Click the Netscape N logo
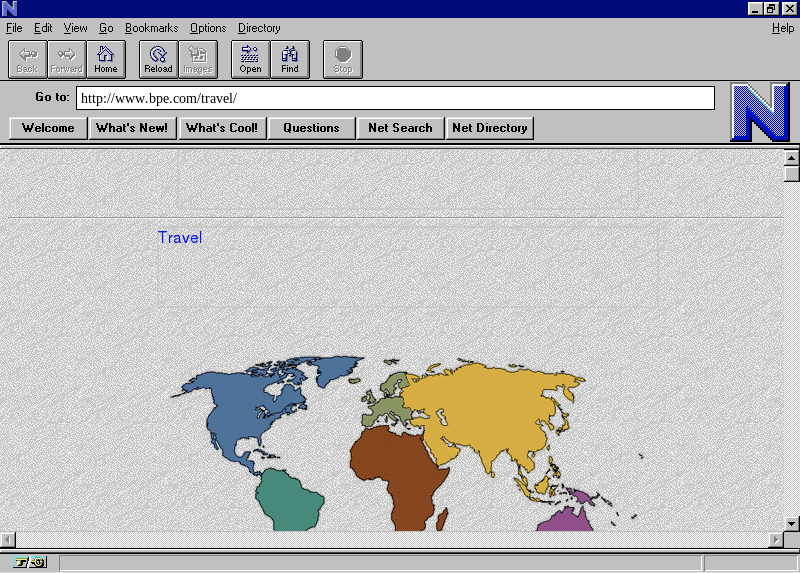The height and width of the screenshot is (573, 800). (759, 111)
